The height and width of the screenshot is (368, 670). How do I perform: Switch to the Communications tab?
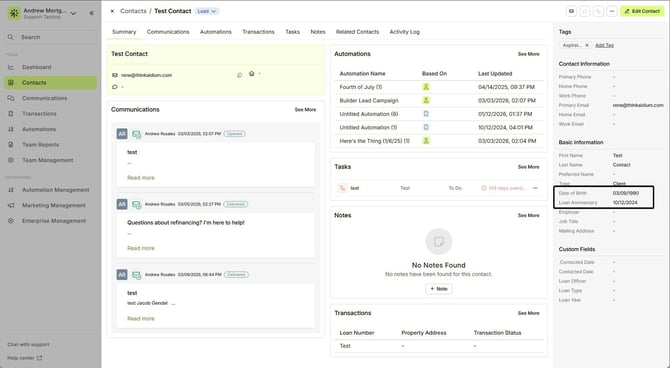coord(168,32)
